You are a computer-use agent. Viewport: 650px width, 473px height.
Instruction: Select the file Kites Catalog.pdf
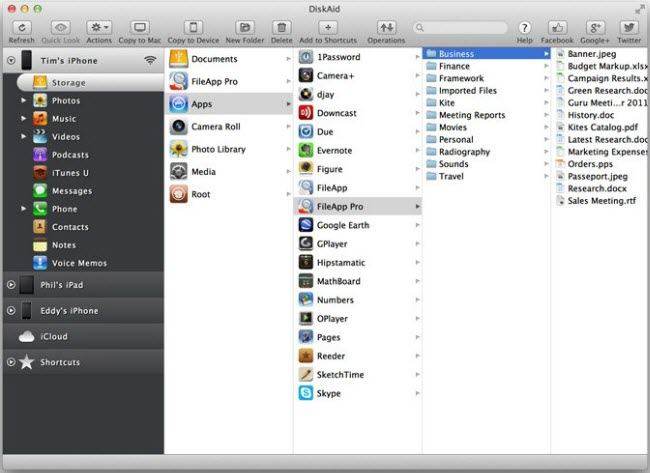click(601, 127)
